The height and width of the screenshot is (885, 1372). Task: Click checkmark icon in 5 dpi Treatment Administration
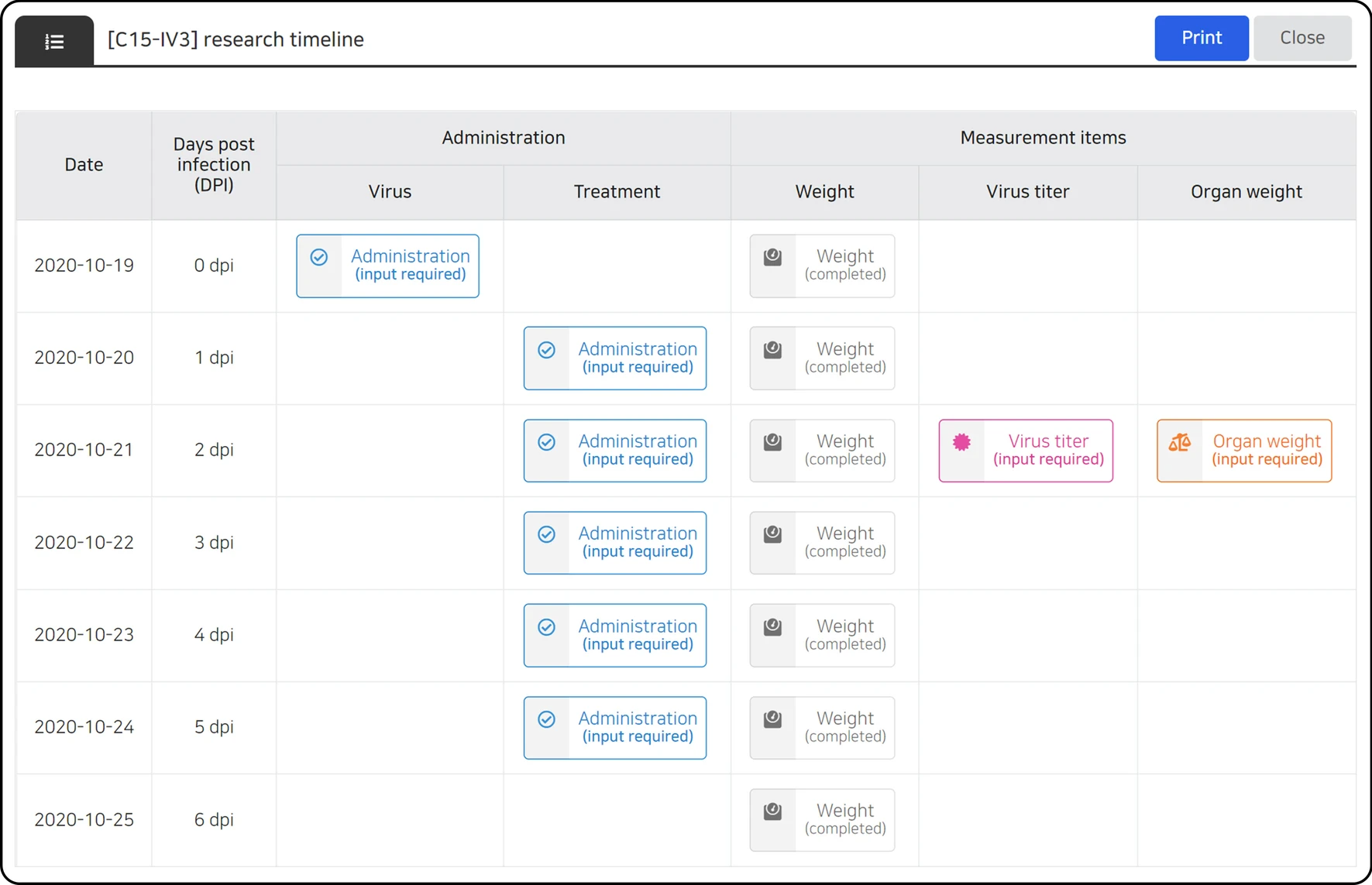point(546,719)
